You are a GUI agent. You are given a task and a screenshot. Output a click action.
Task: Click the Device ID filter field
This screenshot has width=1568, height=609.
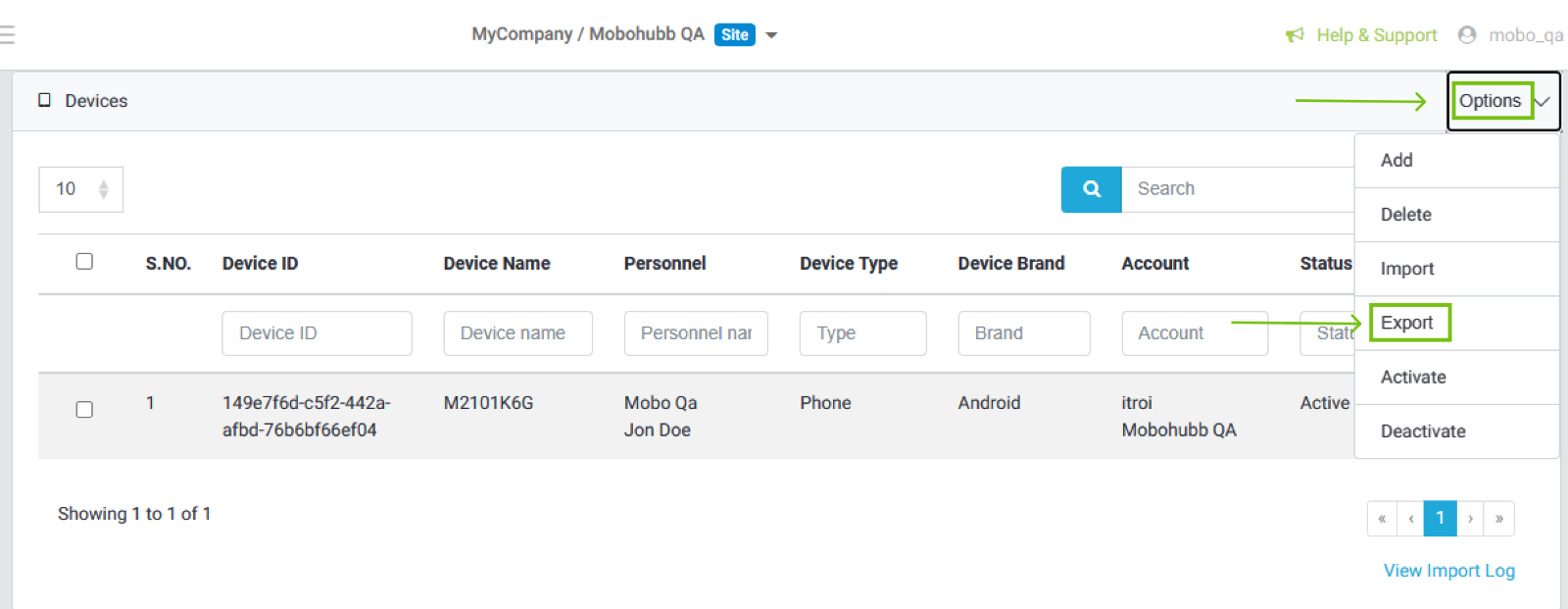(x=317, y=333)
